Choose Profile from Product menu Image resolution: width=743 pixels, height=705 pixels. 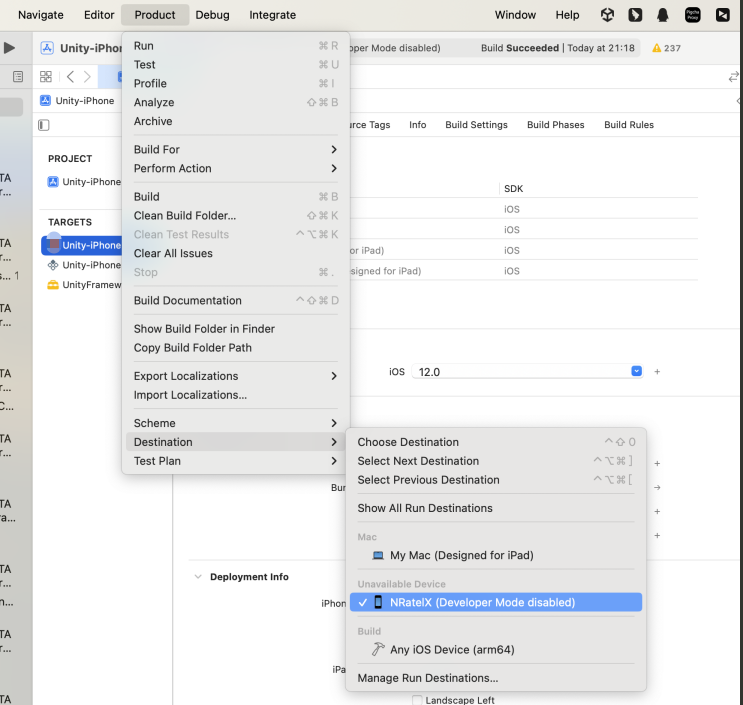coord(236,84)
